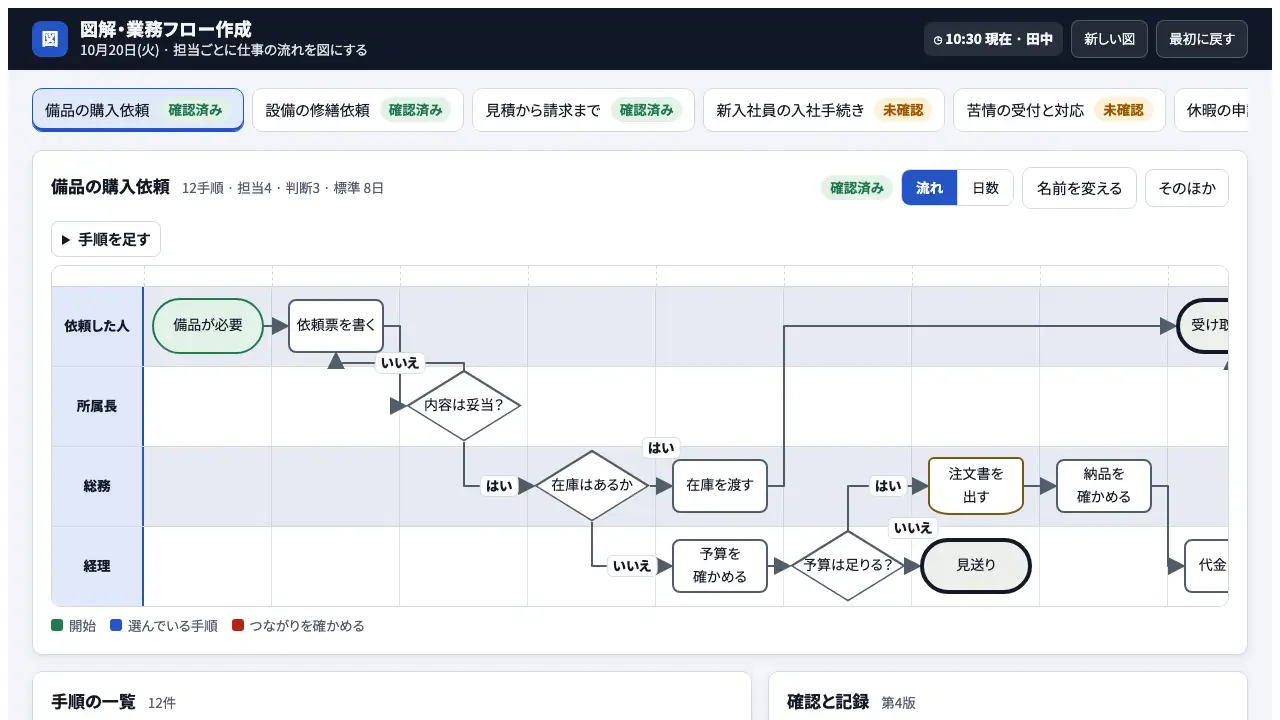The height and width of the screenshot is (720, 1280).
Task: Open the 新しい図 button
Action: [x=1109, y=39]
